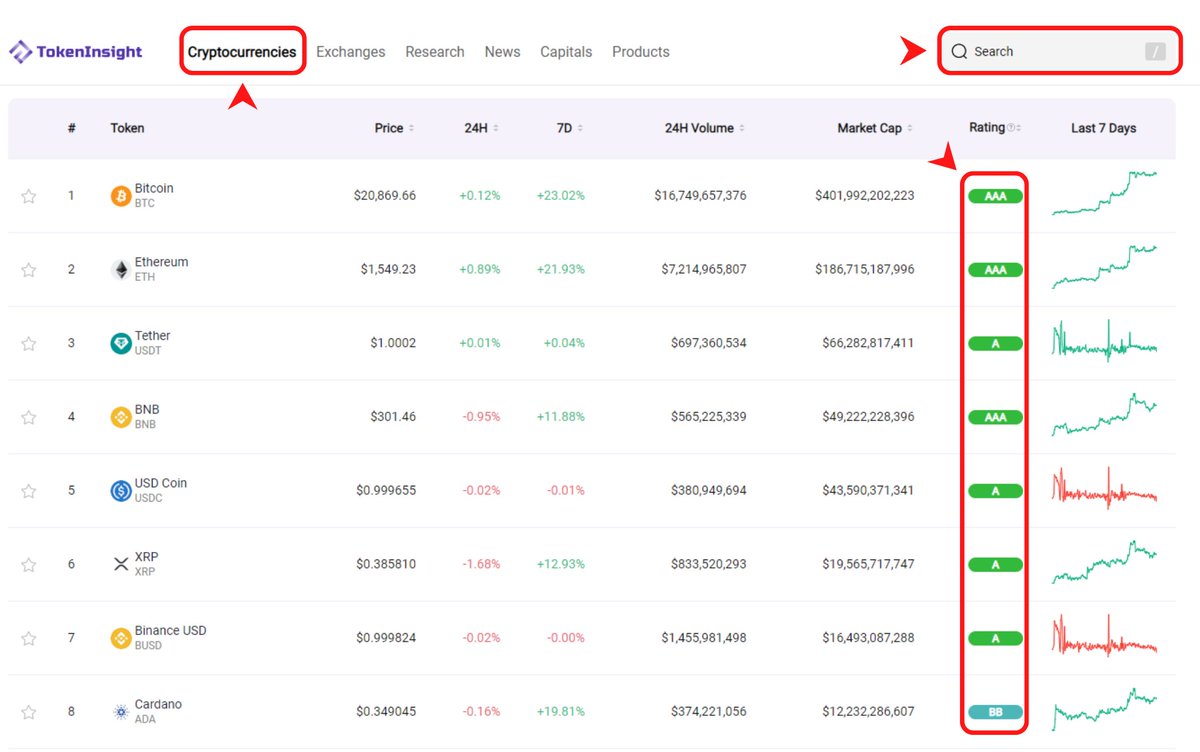The image size is (1200, 752).
Task: Open the XRP token link
Action: tap(146, 557)
